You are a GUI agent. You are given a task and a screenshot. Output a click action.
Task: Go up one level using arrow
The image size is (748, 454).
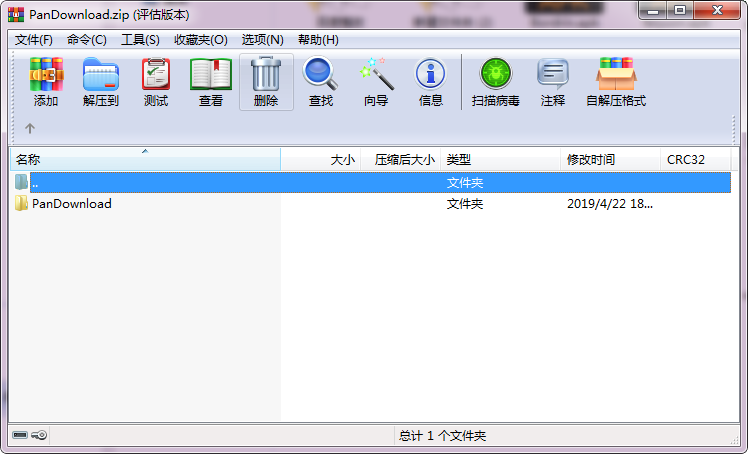(30, 128)
